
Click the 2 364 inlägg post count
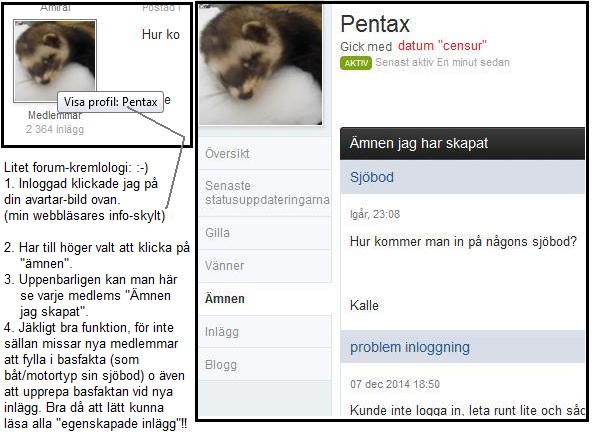tap(55, 129)
